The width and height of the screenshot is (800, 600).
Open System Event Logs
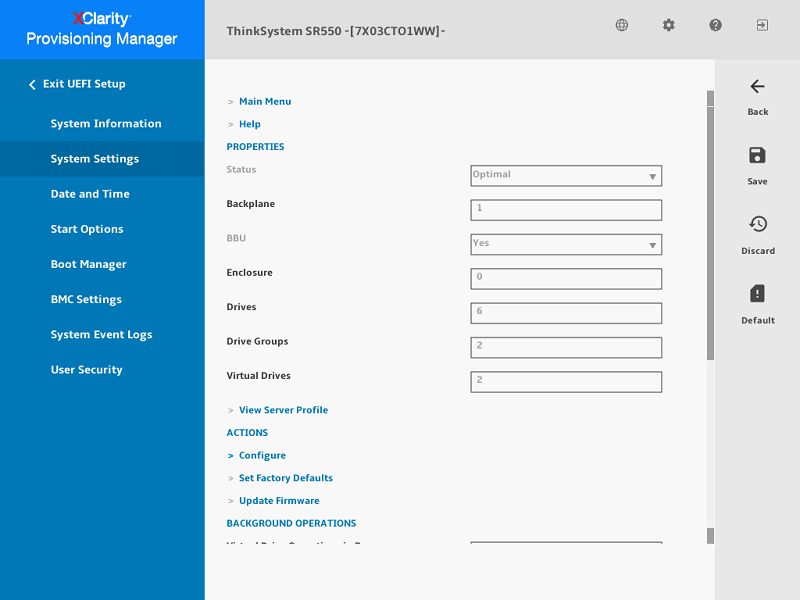(101, 335)
